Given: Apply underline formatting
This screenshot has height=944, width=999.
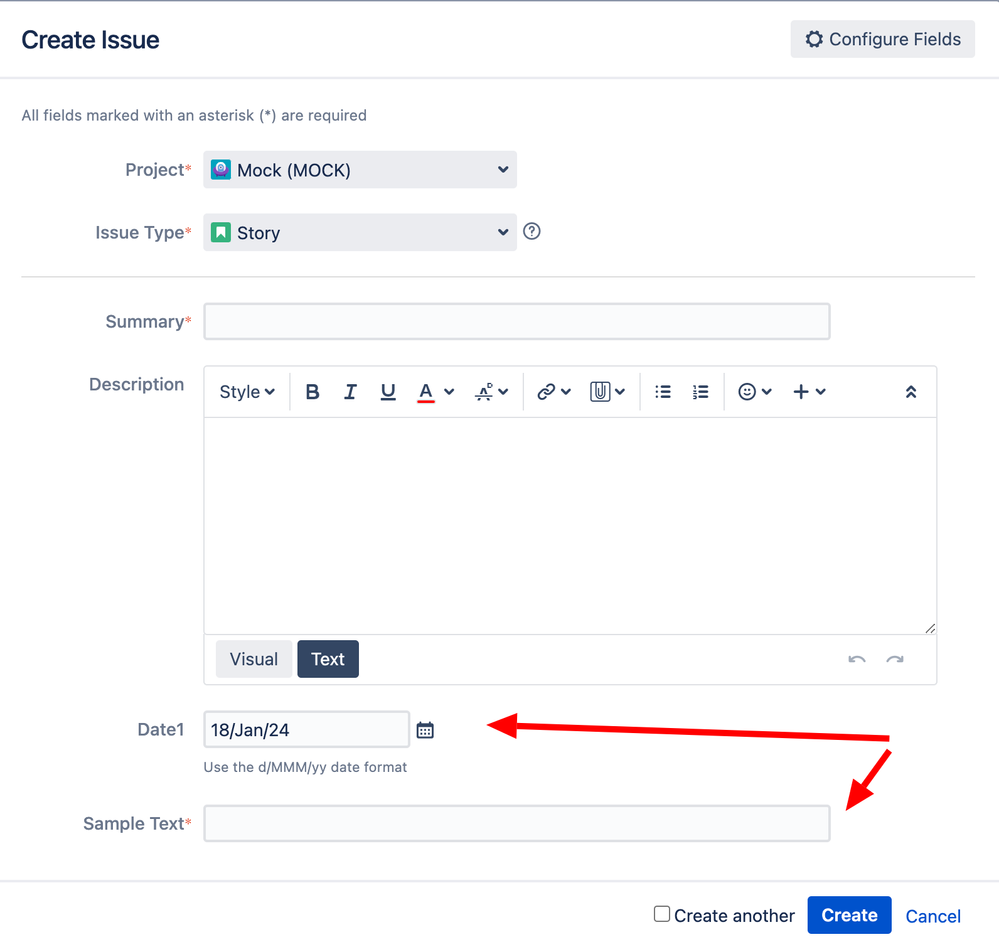Looking at the screenshot, I should pos(387,392).
